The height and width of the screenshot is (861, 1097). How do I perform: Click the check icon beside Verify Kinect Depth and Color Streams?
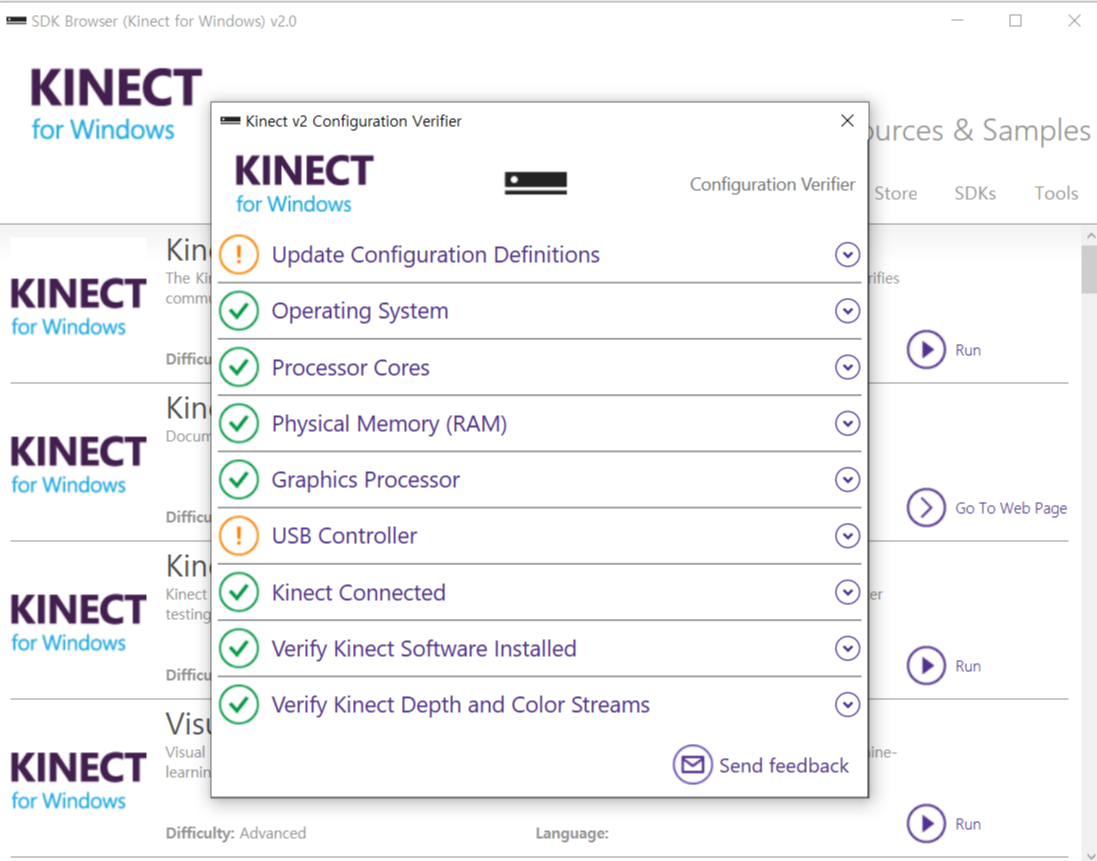click(x=239, y=705)
